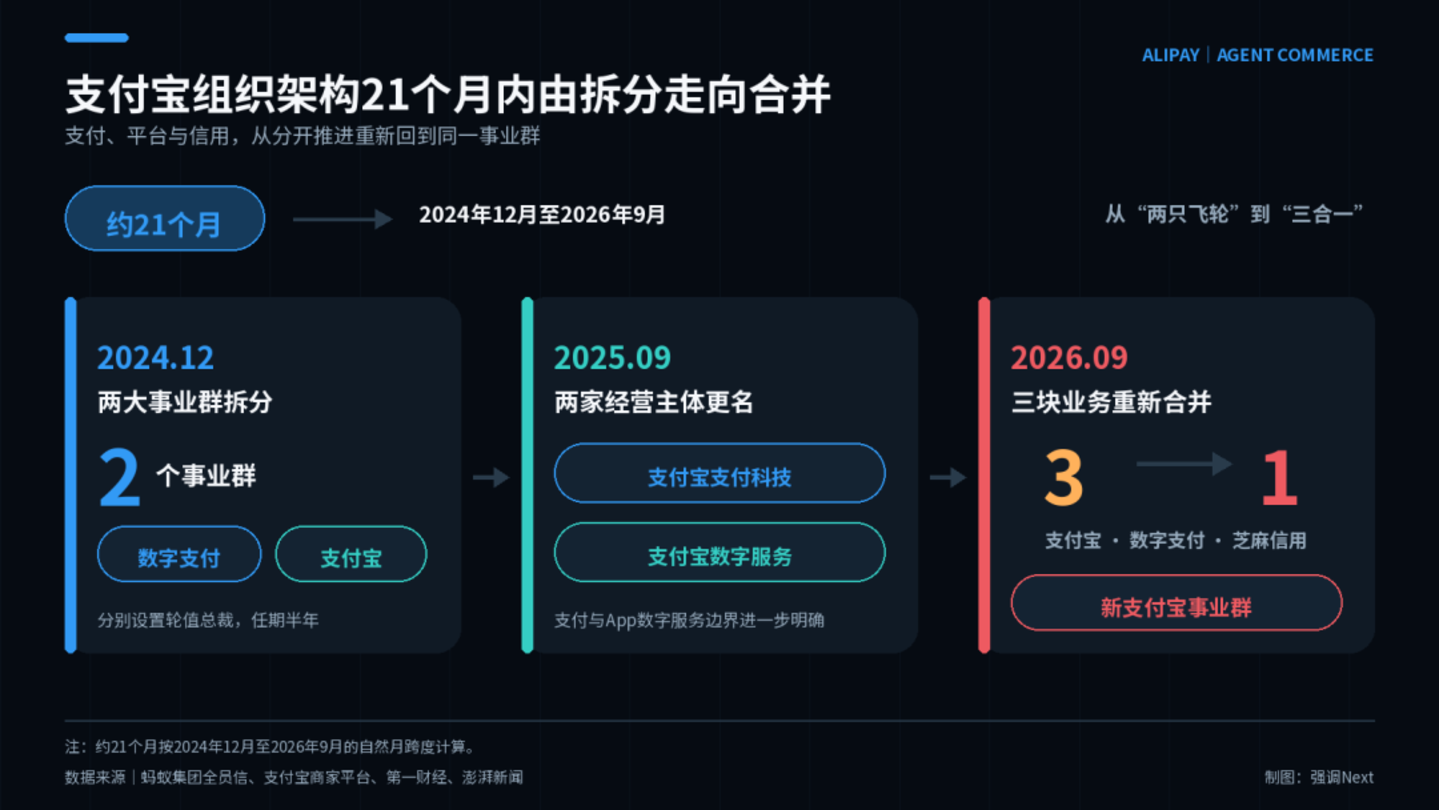
Task: Click the AGENT COMMERCE label
Action: pyautogui.click(x=1295, y=55)
